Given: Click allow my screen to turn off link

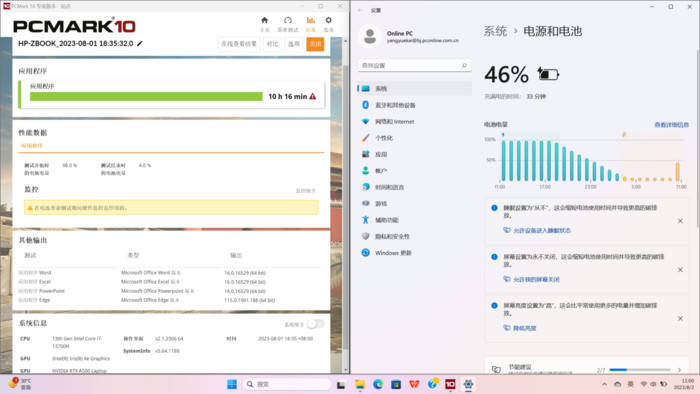Looking at the screenshot, I should tap(536, 279).
